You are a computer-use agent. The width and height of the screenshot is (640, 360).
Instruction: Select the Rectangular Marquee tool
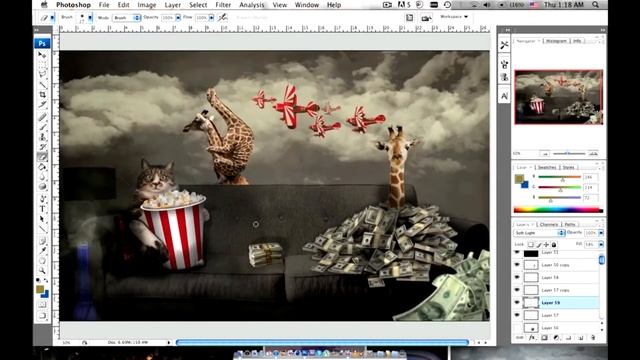point(42,64)
